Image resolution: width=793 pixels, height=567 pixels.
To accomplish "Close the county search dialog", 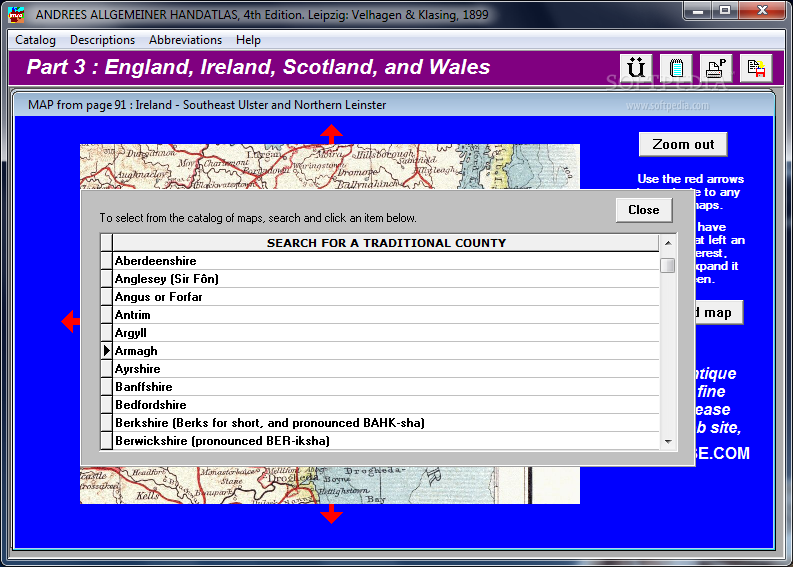I will point(644,210).
